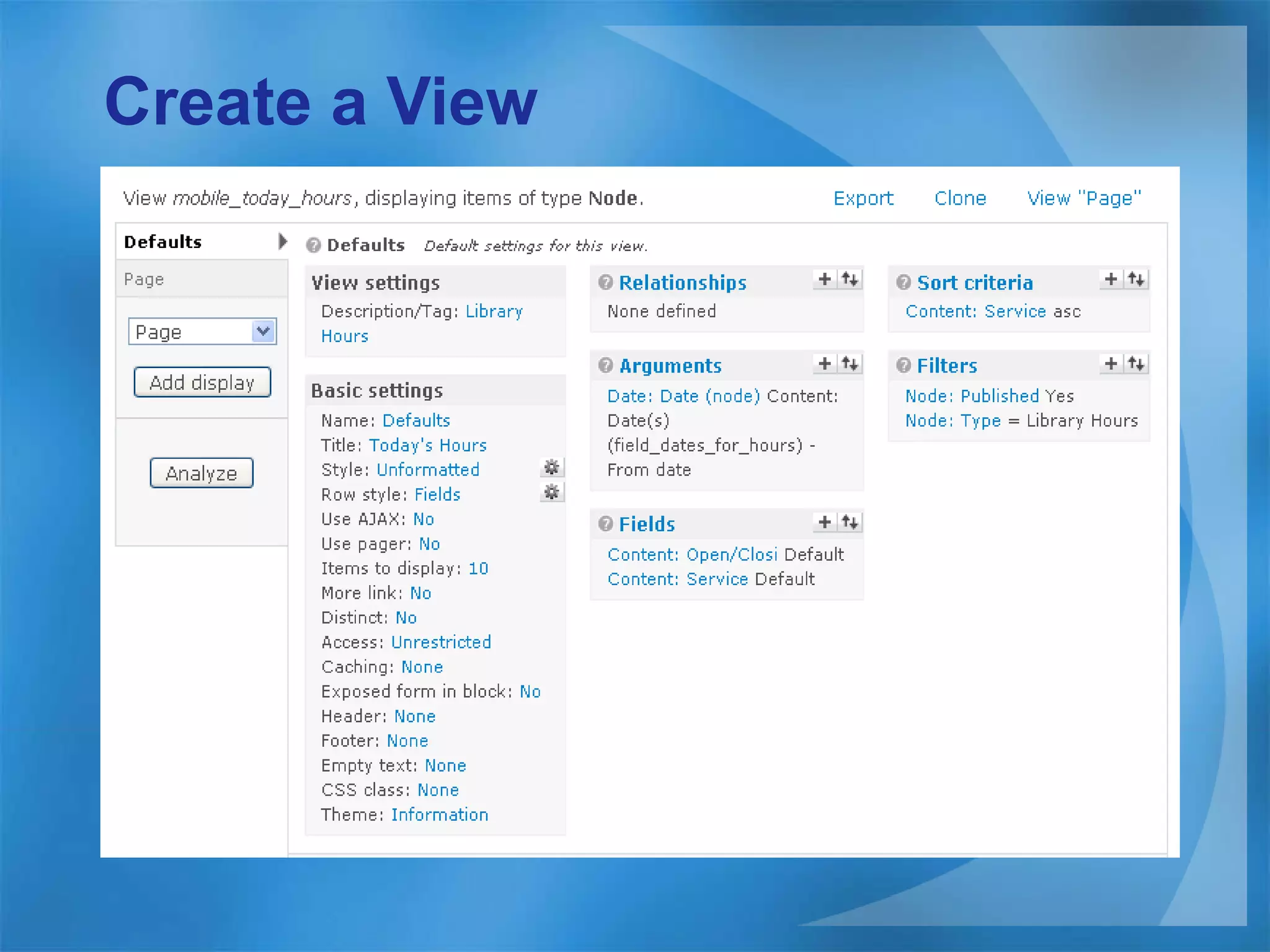1270x952 pixels.
Task: Rearrange Arguments with the arrows icon
Action: (850, 363)
